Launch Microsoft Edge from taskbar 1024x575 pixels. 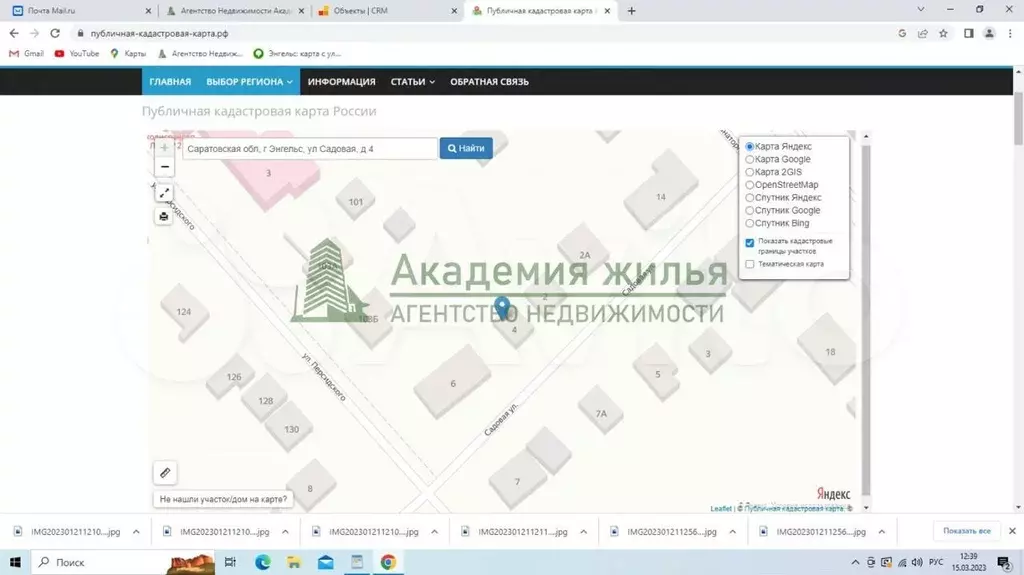coord(263,562)
